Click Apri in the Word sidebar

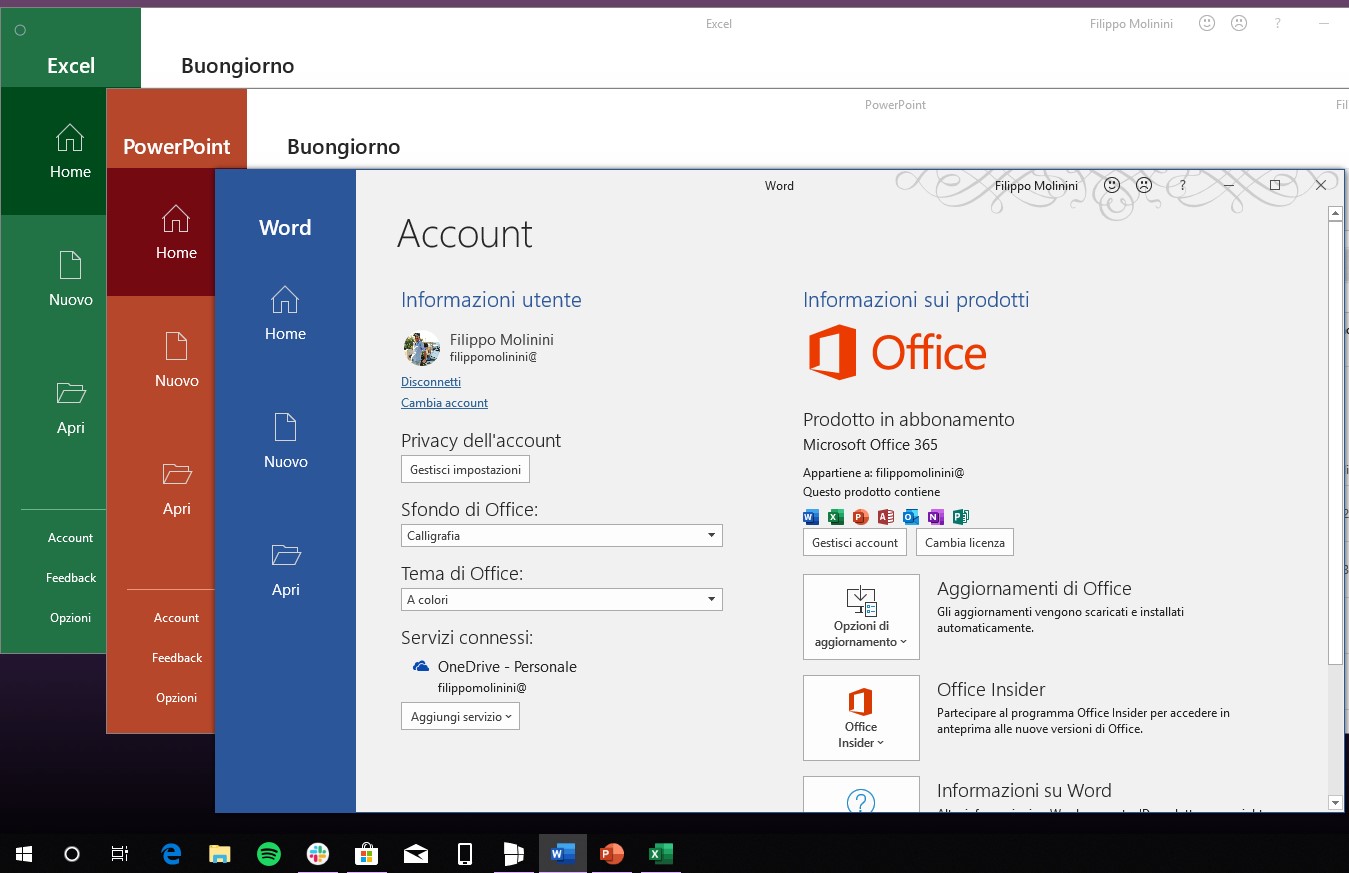tap(285, 569)
